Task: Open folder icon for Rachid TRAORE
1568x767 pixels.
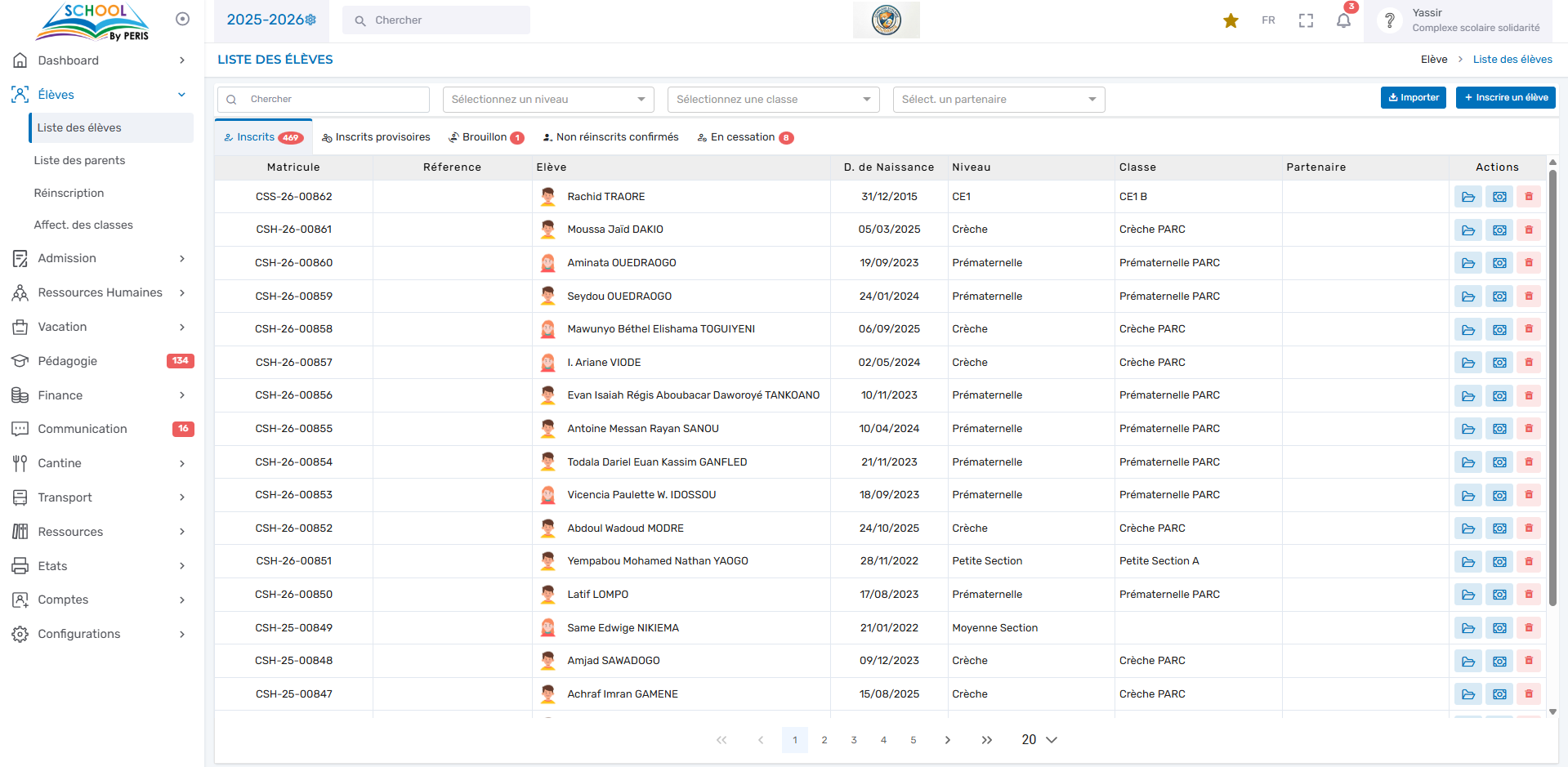Action: (x=1467, y=197)
